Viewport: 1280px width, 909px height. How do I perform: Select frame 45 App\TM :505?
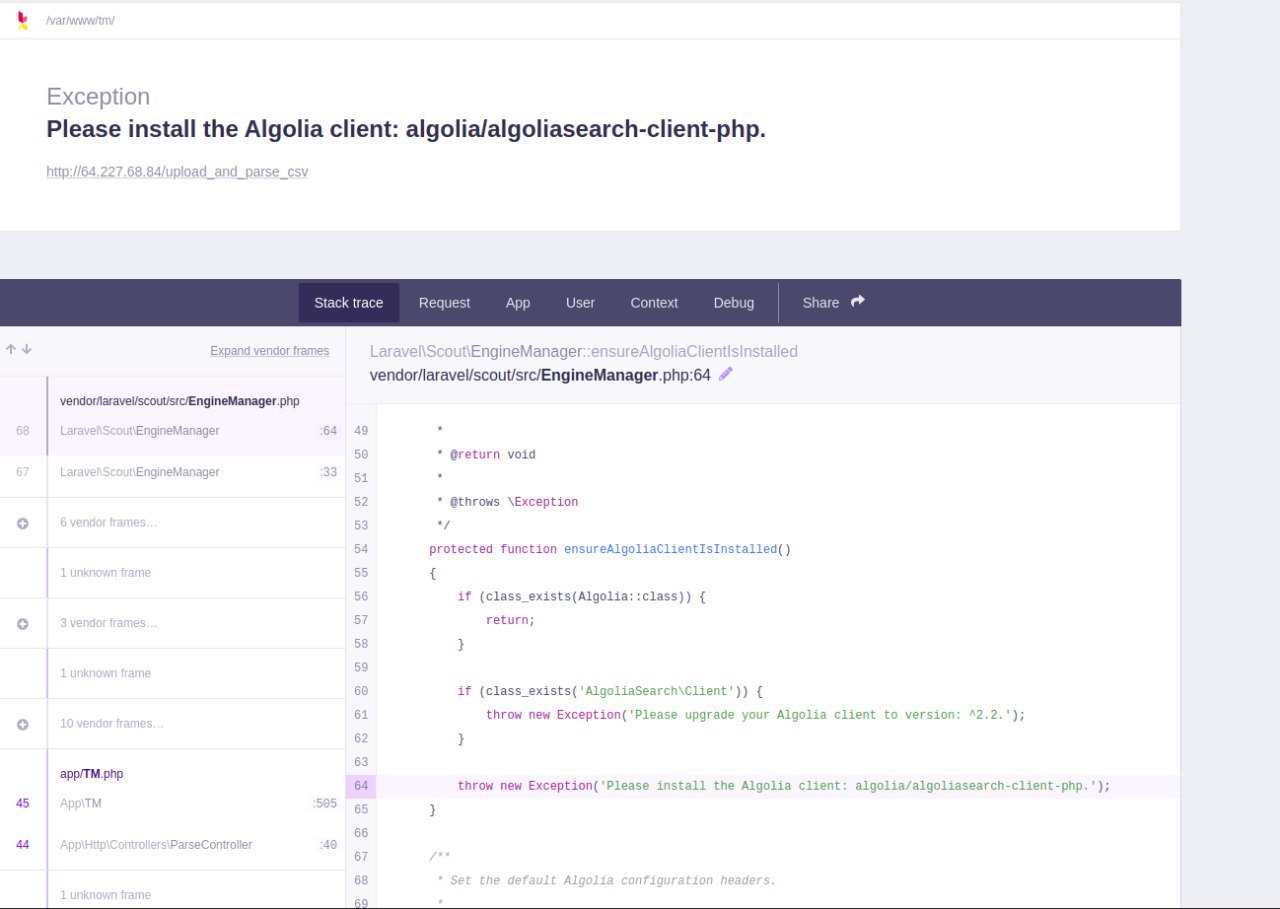(172, 803)
